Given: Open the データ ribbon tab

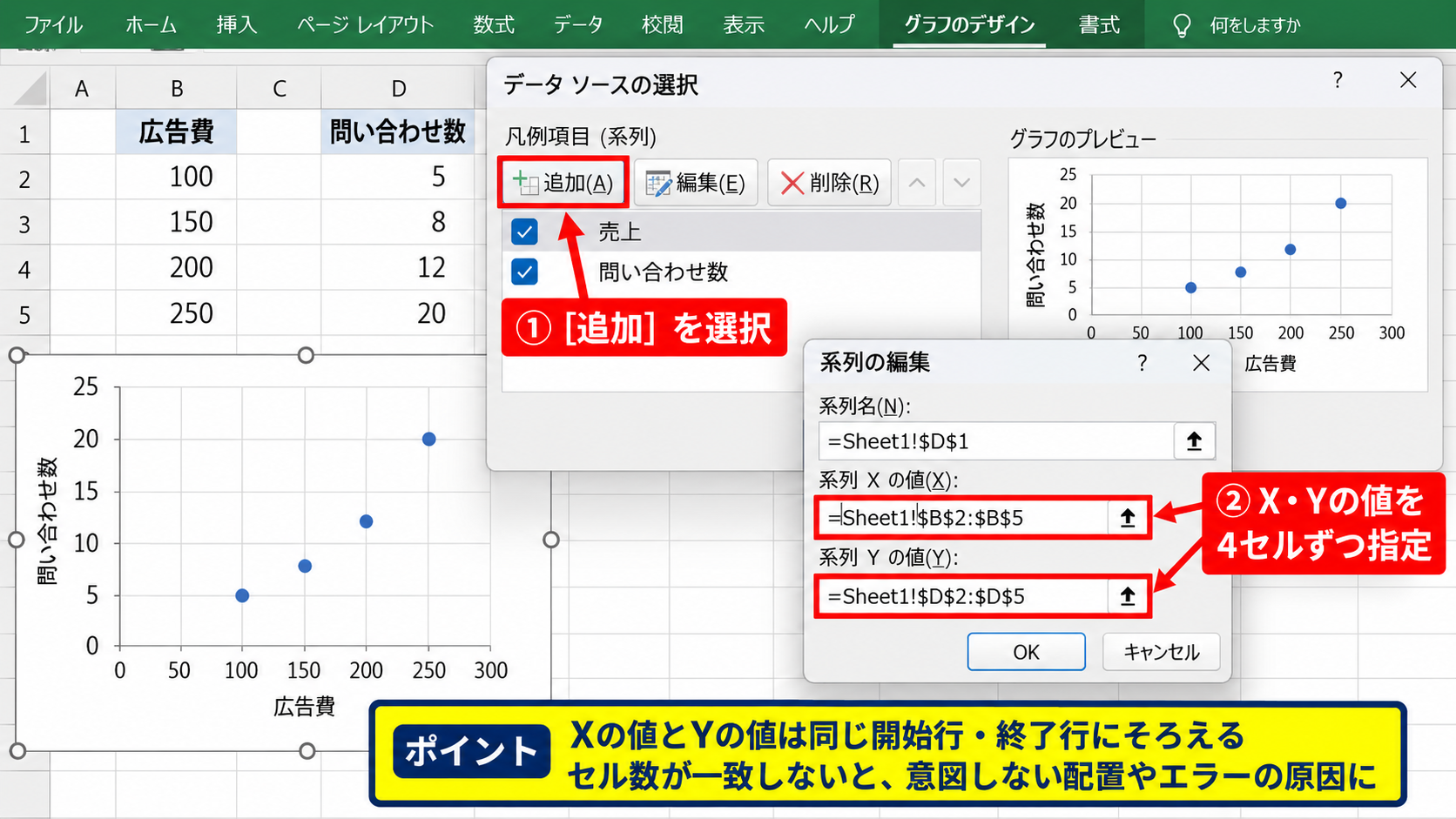Looking at the screenshot, I should coord(578,24).
